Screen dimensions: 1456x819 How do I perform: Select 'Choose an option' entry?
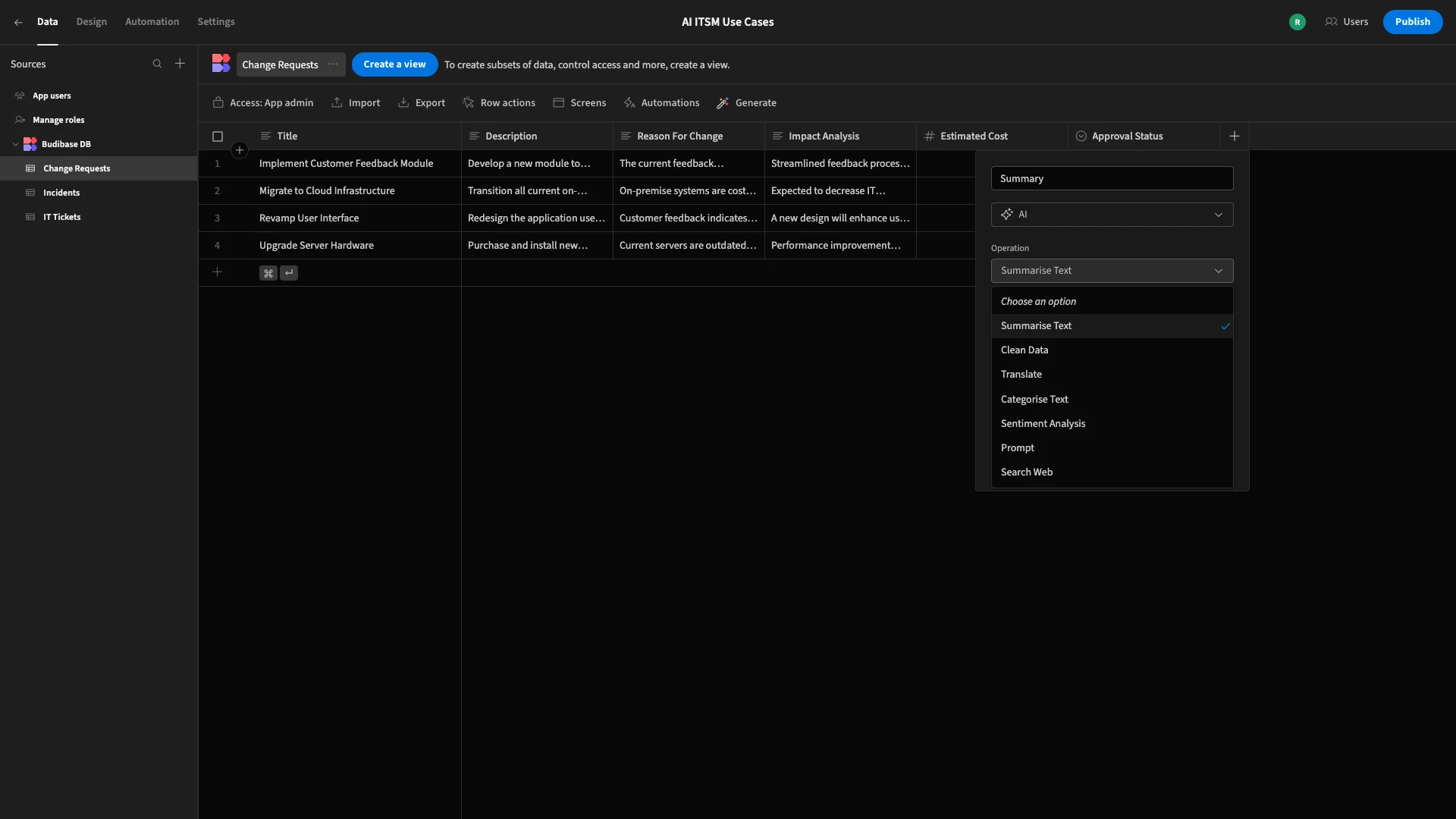point(1112,302)
